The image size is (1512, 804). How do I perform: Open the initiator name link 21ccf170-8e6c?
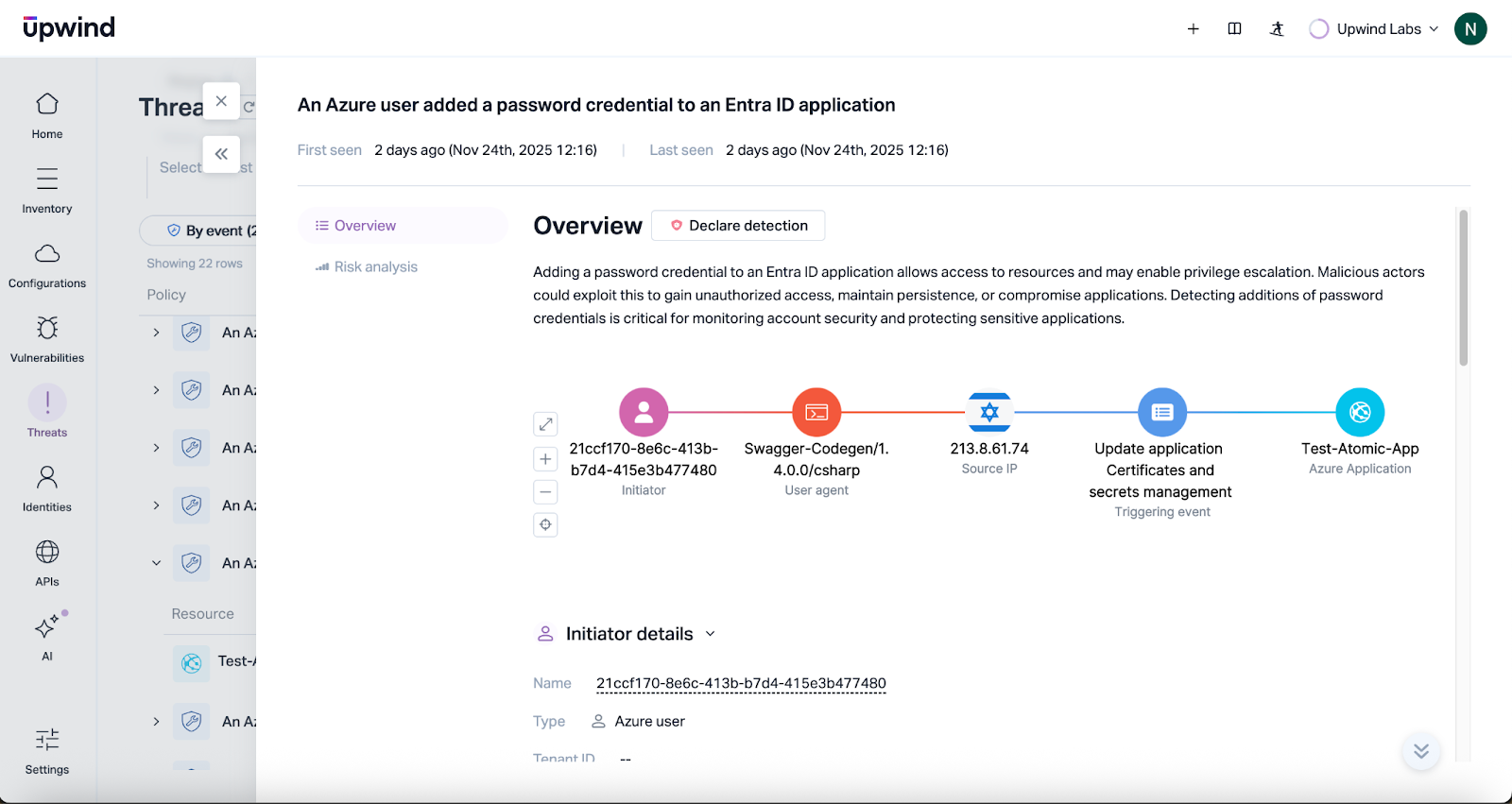pyautogui.click(x=741, y=683)
